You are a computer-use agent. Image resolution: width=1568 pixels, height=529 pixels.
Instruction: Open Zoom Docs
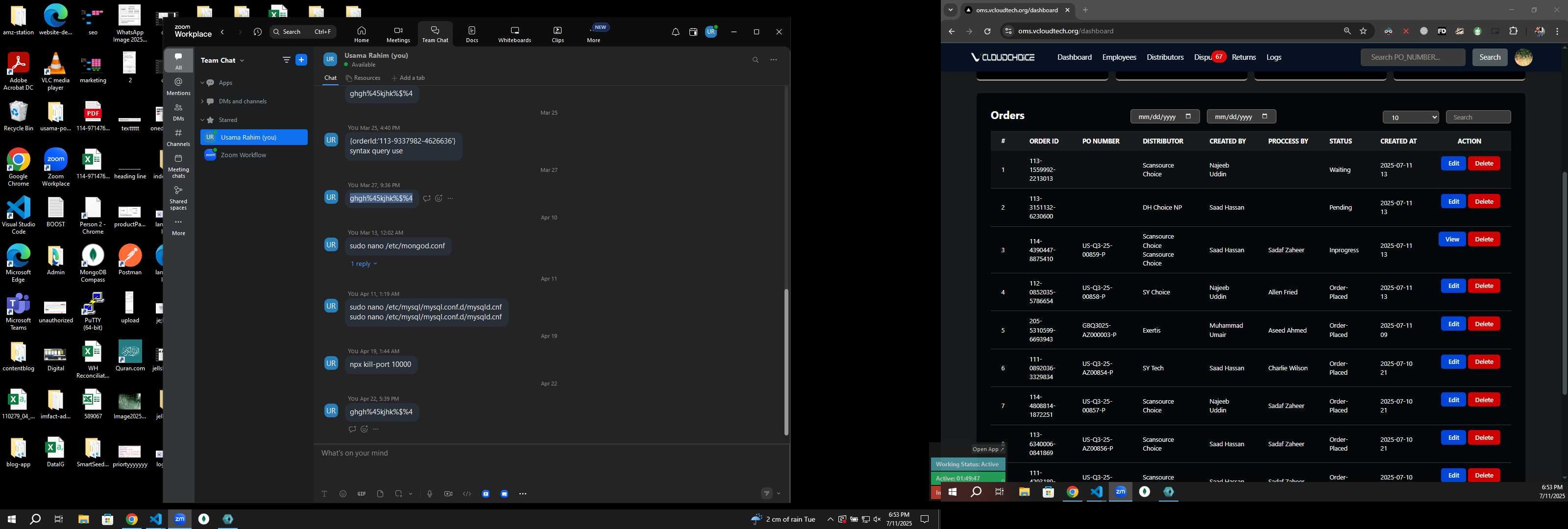pyautogui.click(x=472, y=34)
